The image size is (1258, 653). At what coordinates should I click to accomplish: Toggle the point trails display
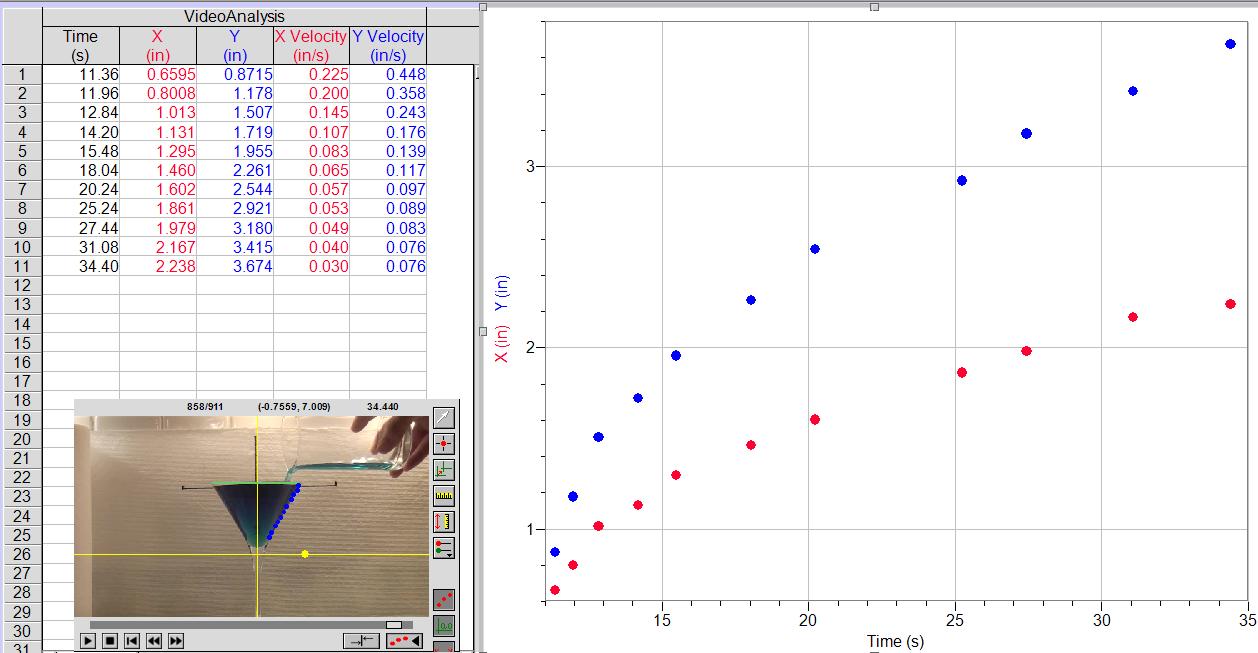point(444,599)
